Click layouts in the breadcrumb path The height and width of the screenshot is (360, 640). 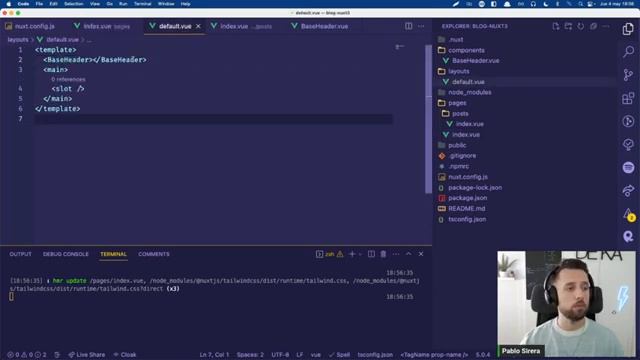[18, 40]
